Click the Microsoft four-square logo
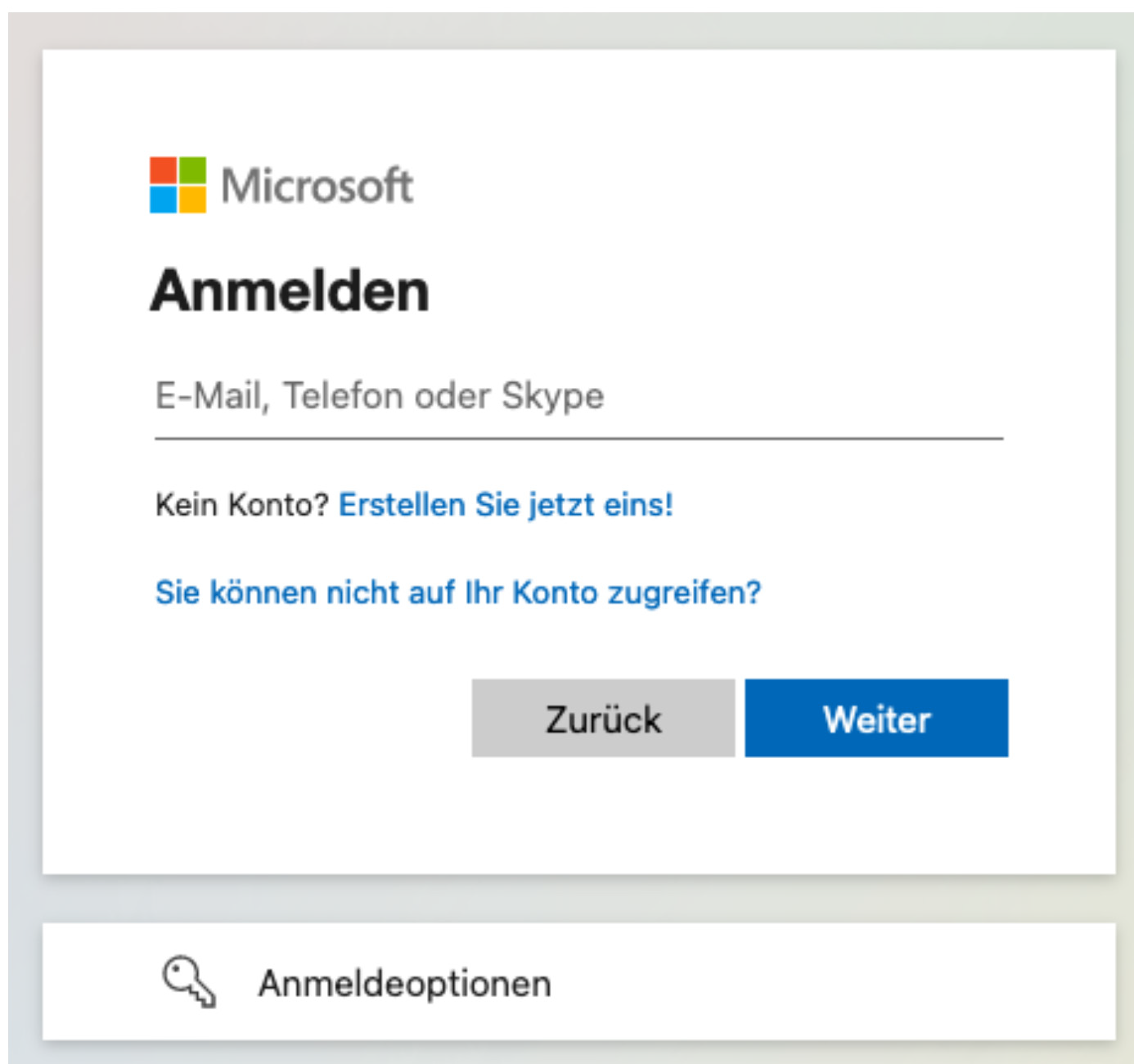This screenshot has height=1064, width=1134. click(178, 185)
